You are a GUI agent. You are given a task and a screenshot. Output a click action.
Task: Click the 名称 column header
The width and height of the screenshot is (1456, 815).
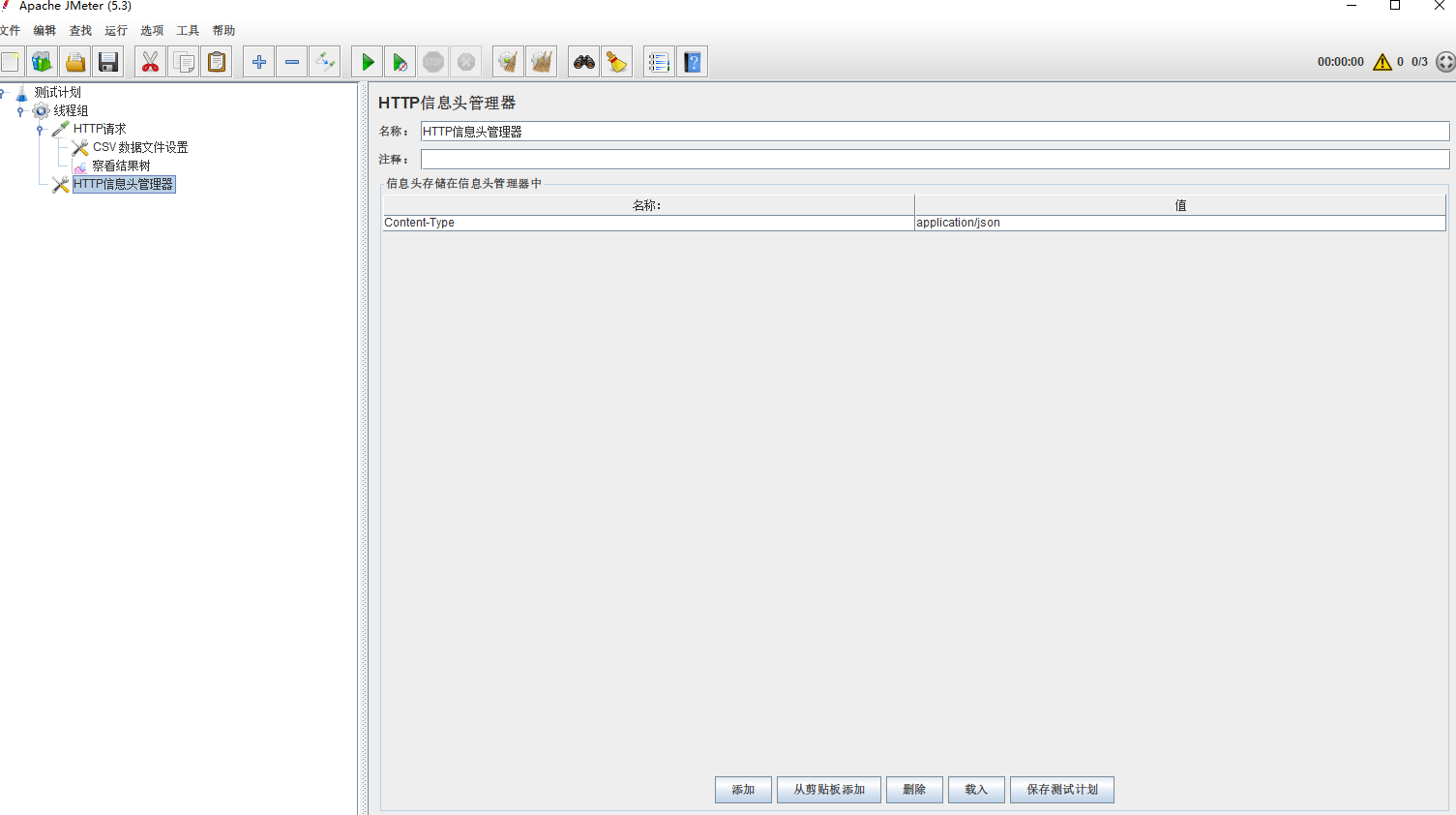(648, 205)
